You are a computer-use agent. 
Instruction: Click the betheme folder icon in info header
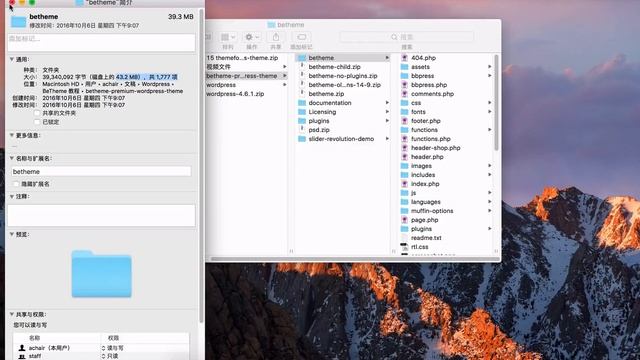tap(18, 21)
